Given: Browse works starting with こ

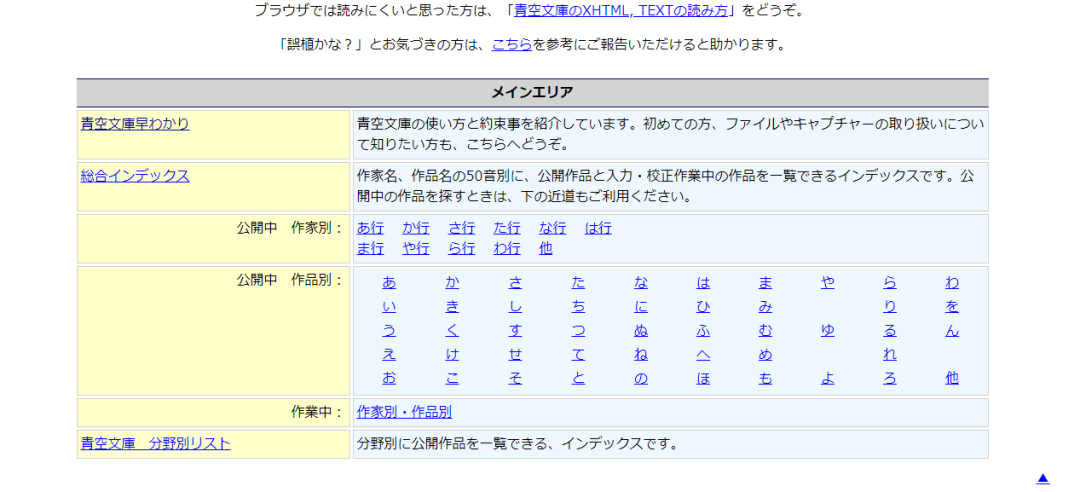Looking at the screenshot, I should (x=453, y=378).
